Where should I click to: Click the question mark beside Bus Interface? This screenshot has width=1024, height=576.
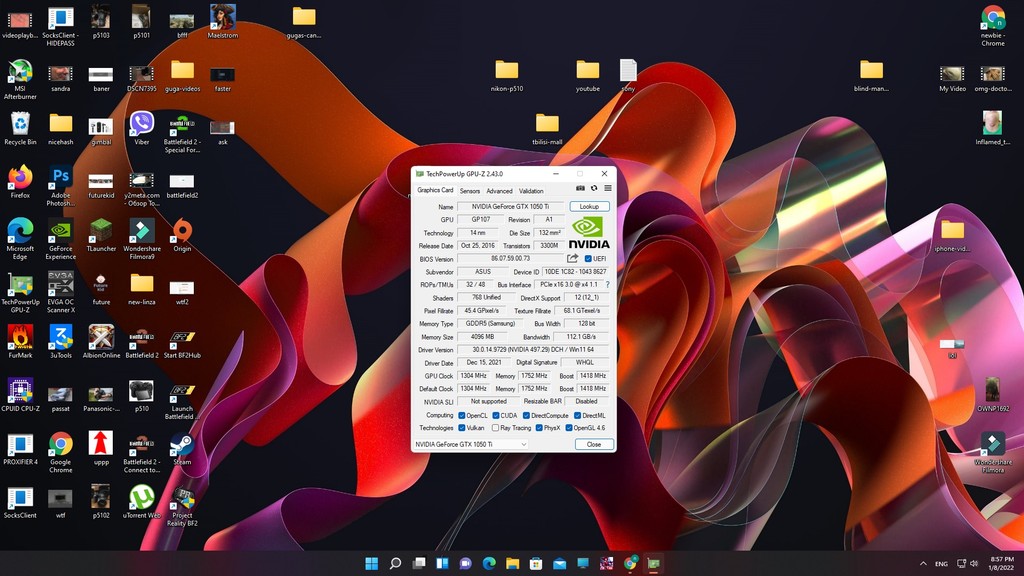pyautogui.click(x=607, y=284)
